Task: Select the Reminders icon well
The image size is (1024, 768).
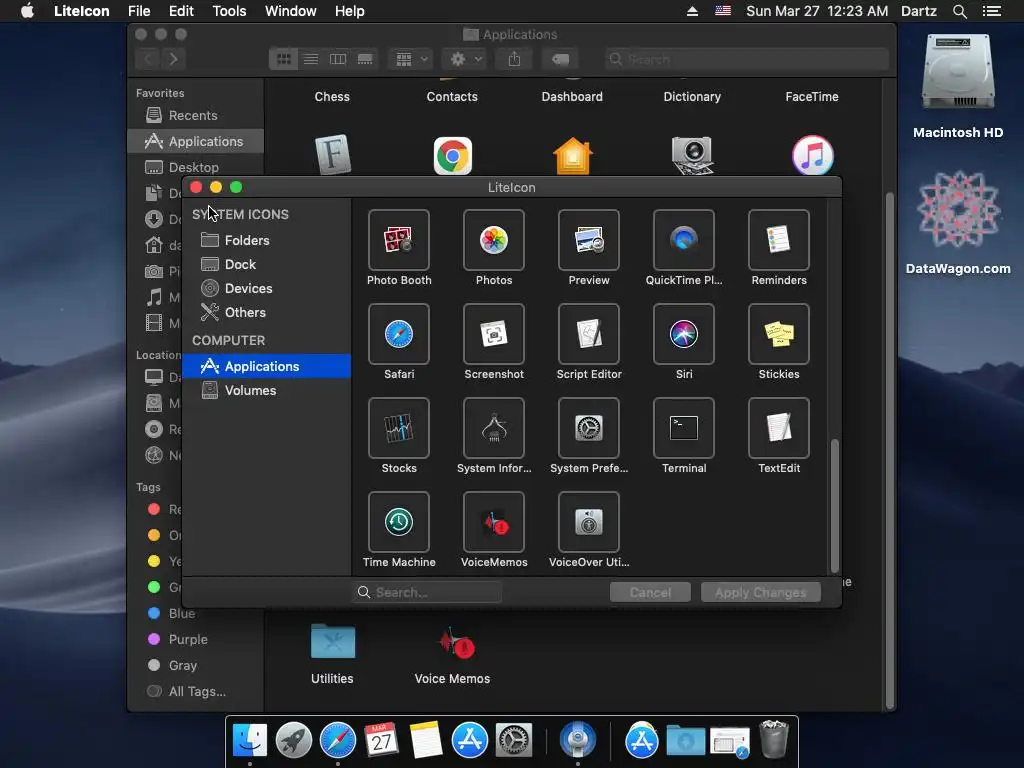Action: pos(778,240)
